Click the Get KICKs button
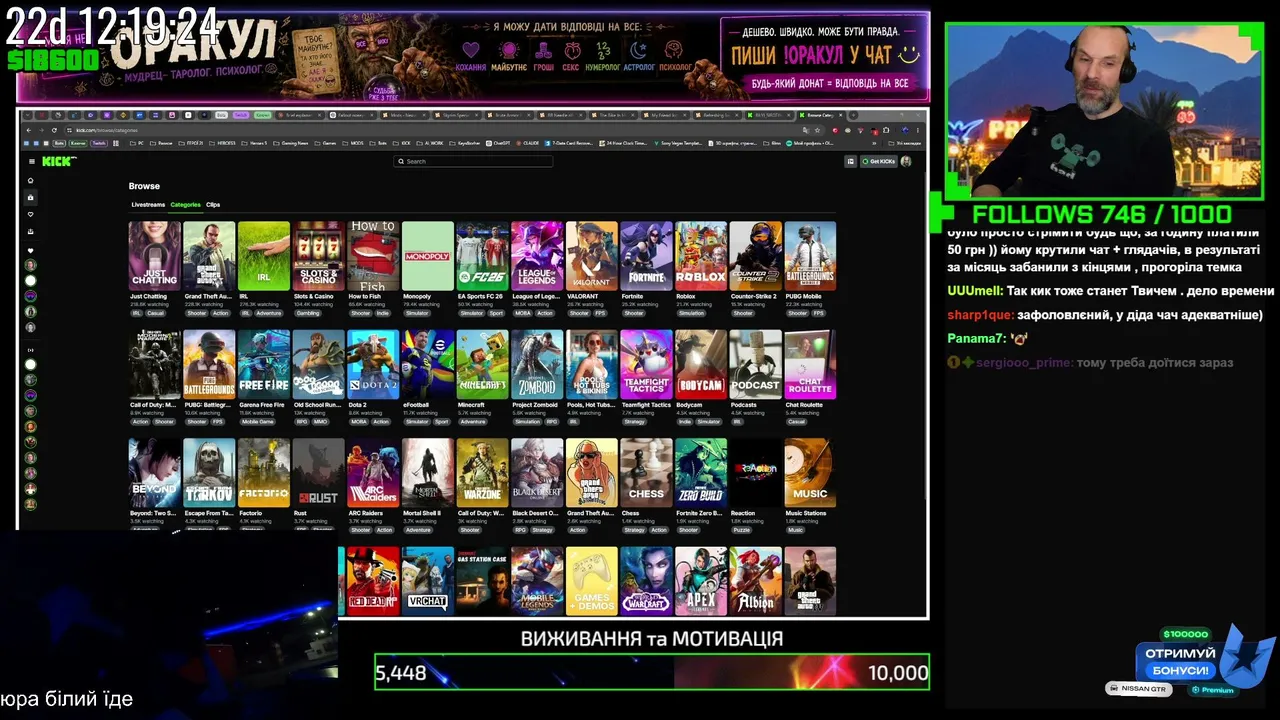This screenshot has height=720, width=1280. coord(879,161)
